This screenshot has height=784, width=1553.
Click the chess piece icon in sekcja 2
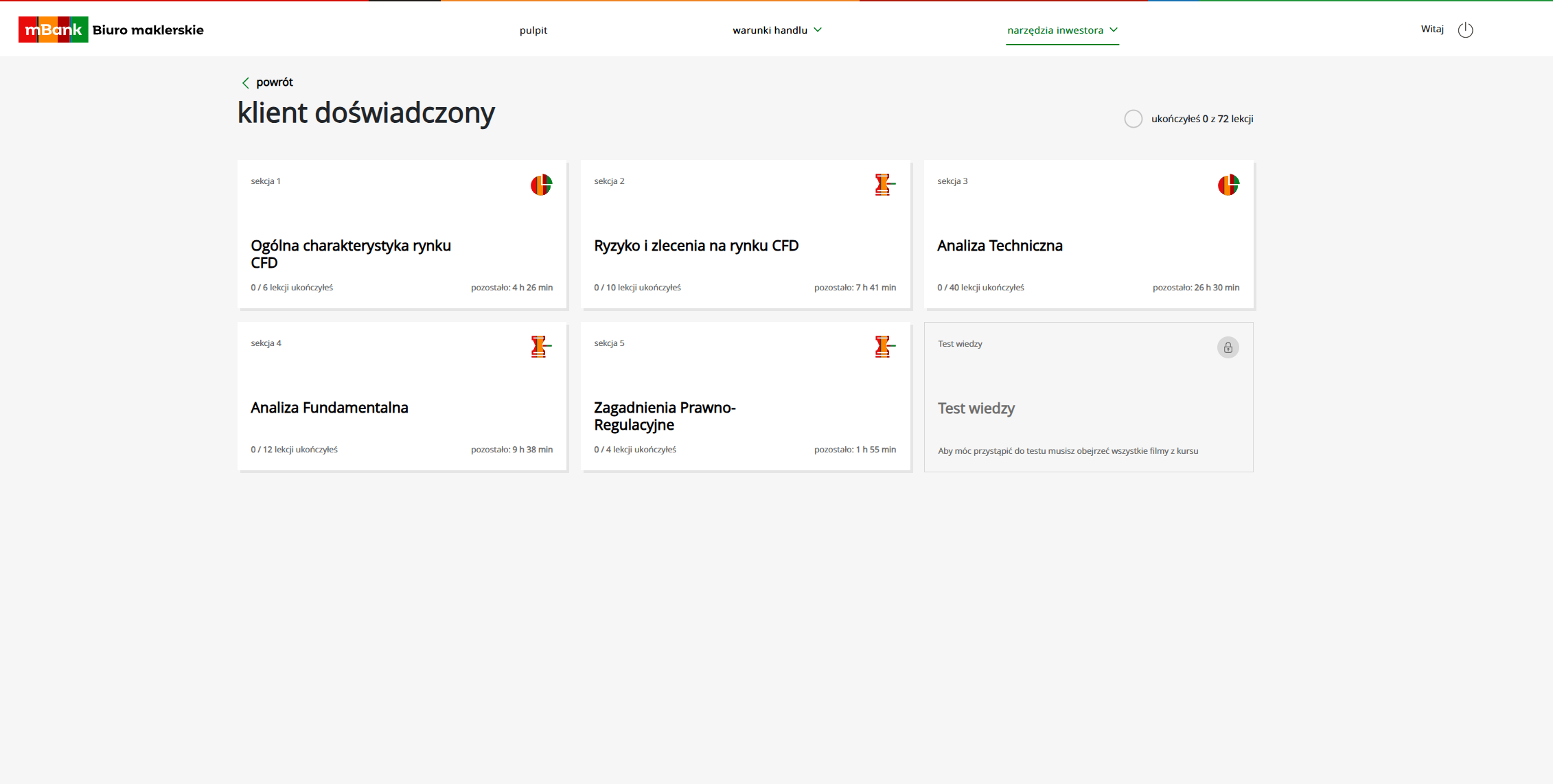(x=884, y=185)
